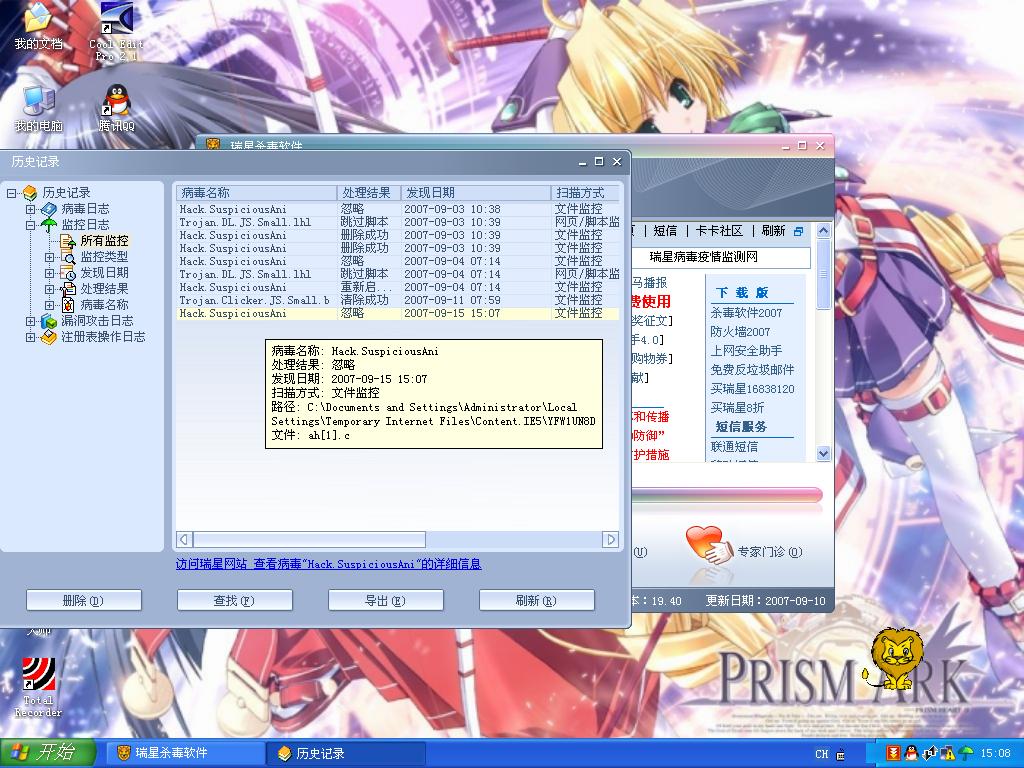Image resolution: width=1024 pixels, height=768 pixels.
Task: Click the 删除(D) button
Action: click(84, 600)
